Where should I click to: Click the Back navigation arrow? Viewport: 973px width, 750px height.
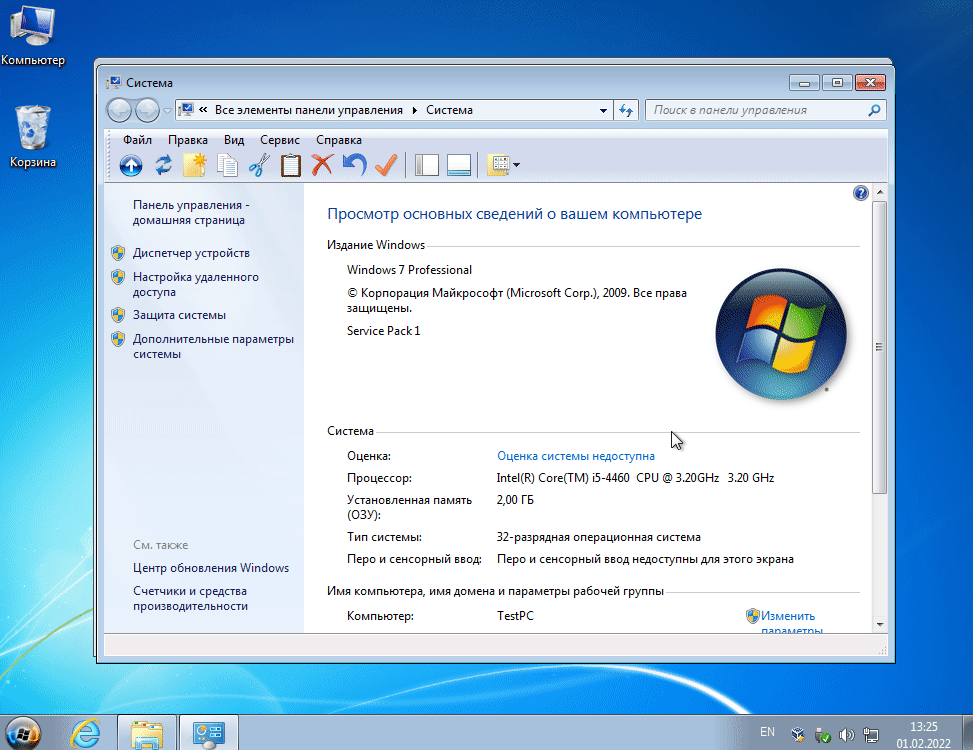pos(119,111)
